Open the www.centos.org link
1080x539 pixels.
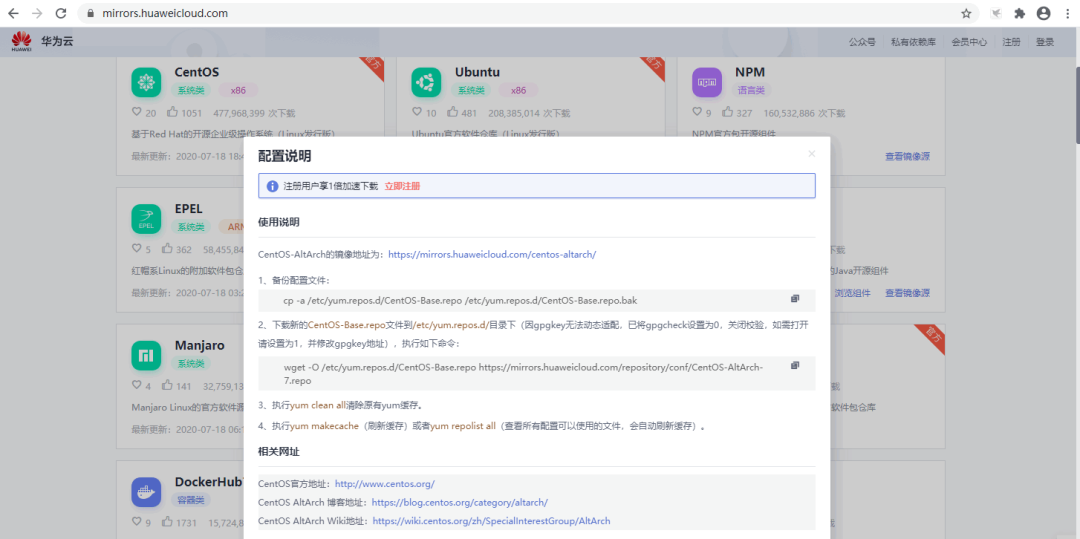pos(385,484)
